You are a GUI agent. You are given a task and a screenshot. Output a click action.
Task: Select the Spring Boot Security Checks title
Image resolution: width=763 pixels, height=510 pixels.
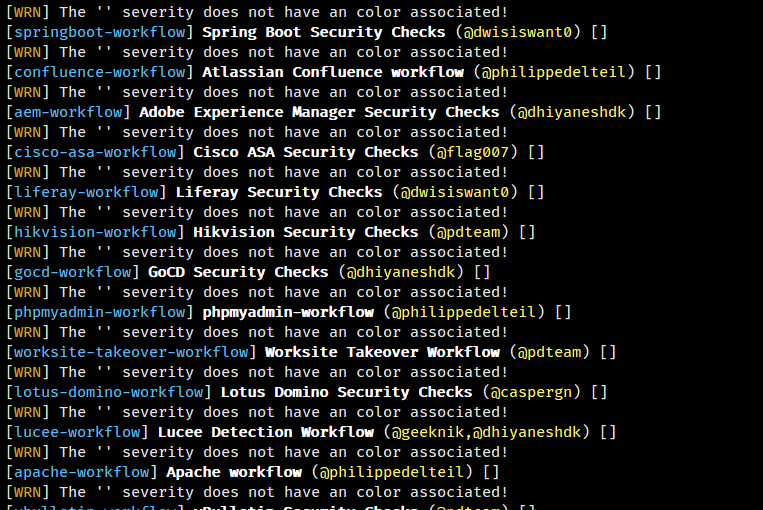click(x=324, y=32)
